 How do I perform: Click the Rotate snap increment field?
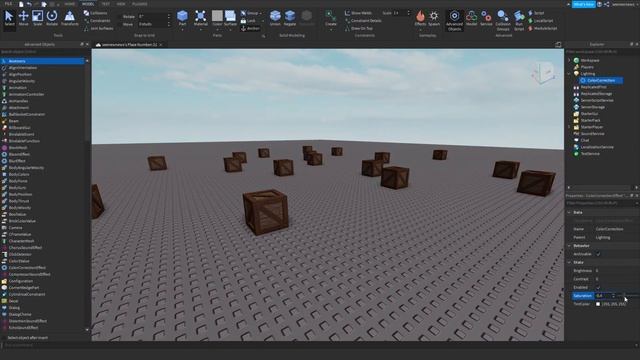[153, 17]
